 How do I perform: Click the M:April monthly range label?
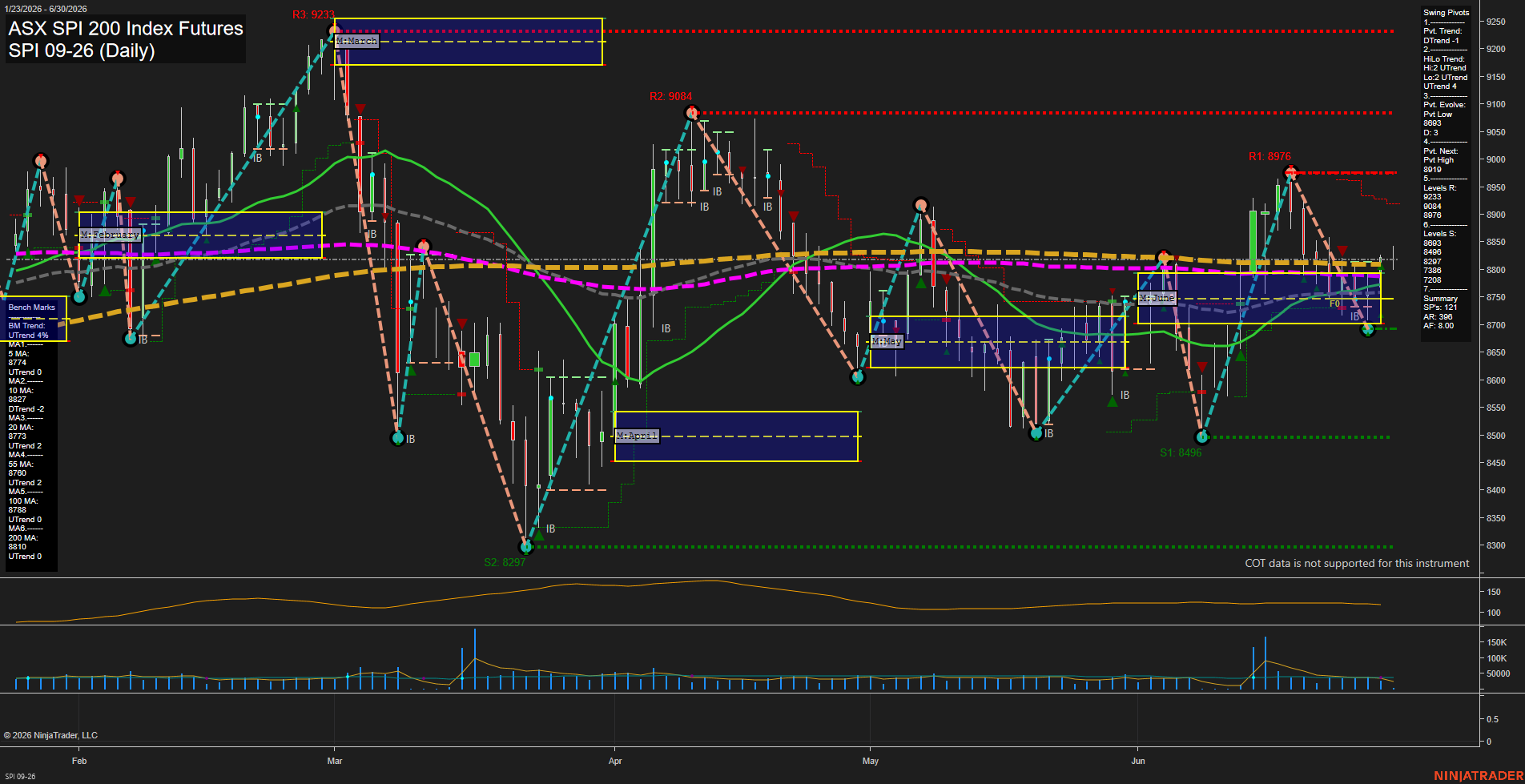point(637,436)
